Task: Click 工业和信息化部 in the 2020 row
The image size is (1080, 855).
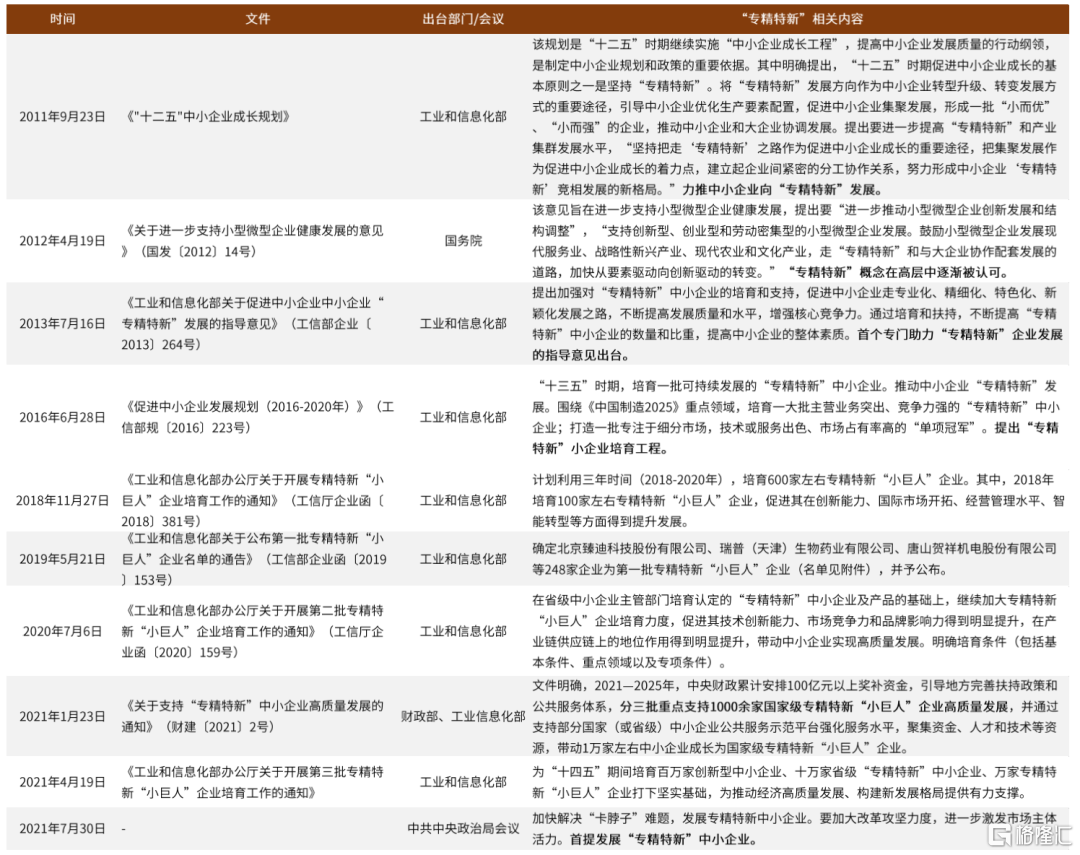Action: click(x=463, y=632)
